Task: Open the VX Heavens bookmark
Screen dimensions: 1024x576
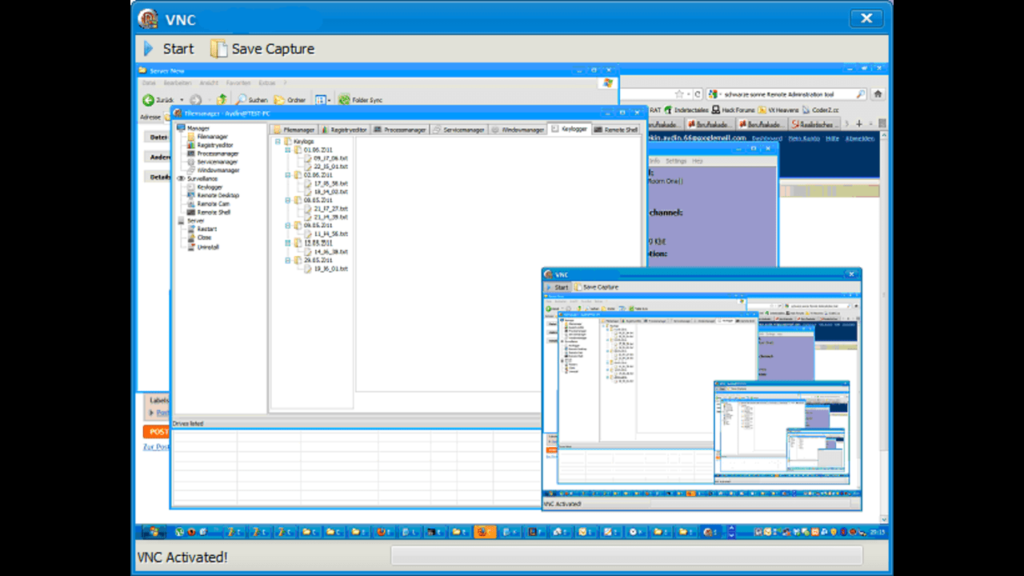Action: (778, 110)
